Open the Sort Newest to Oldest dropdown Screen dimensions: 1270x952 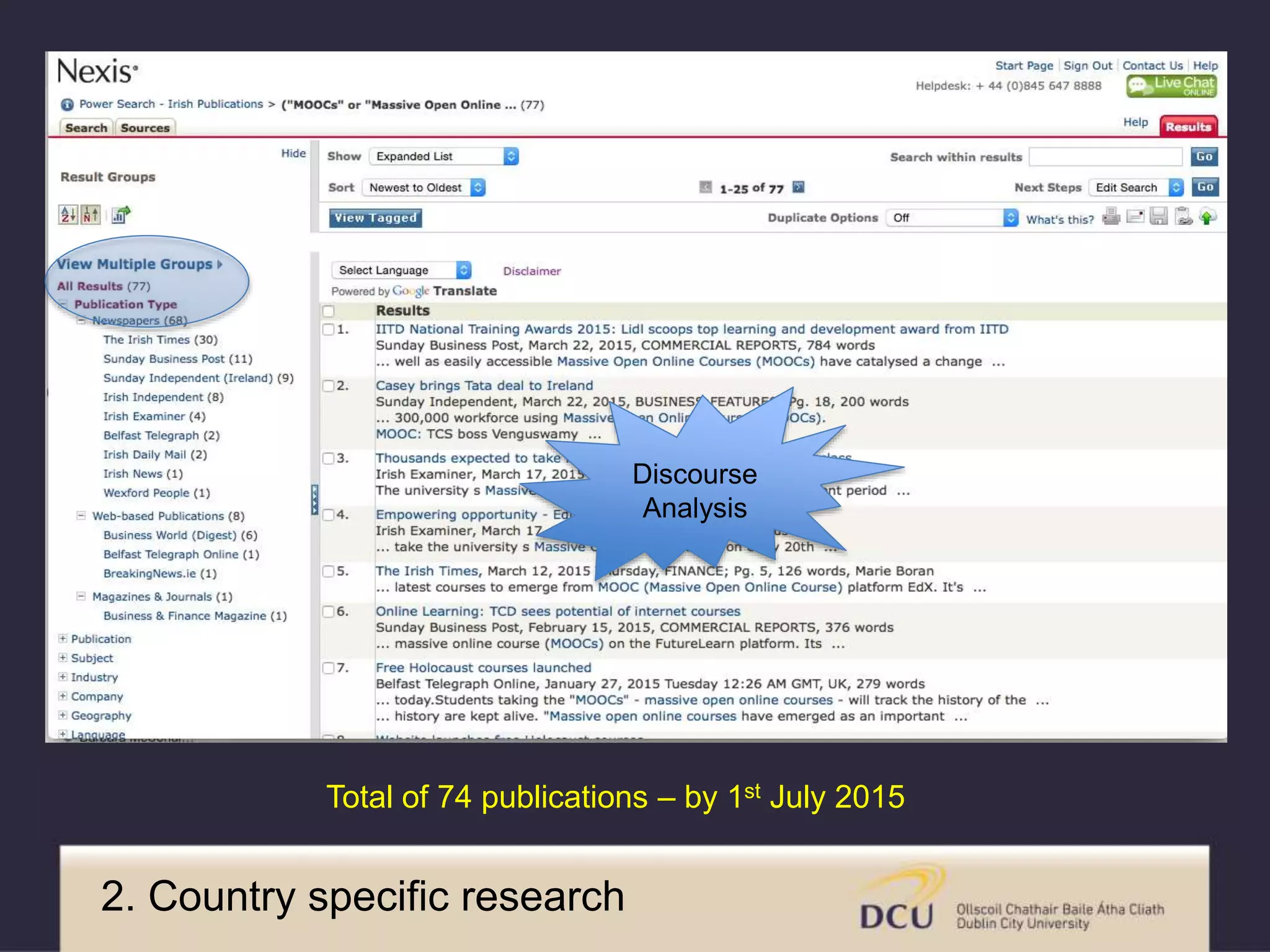pos(424,187)
